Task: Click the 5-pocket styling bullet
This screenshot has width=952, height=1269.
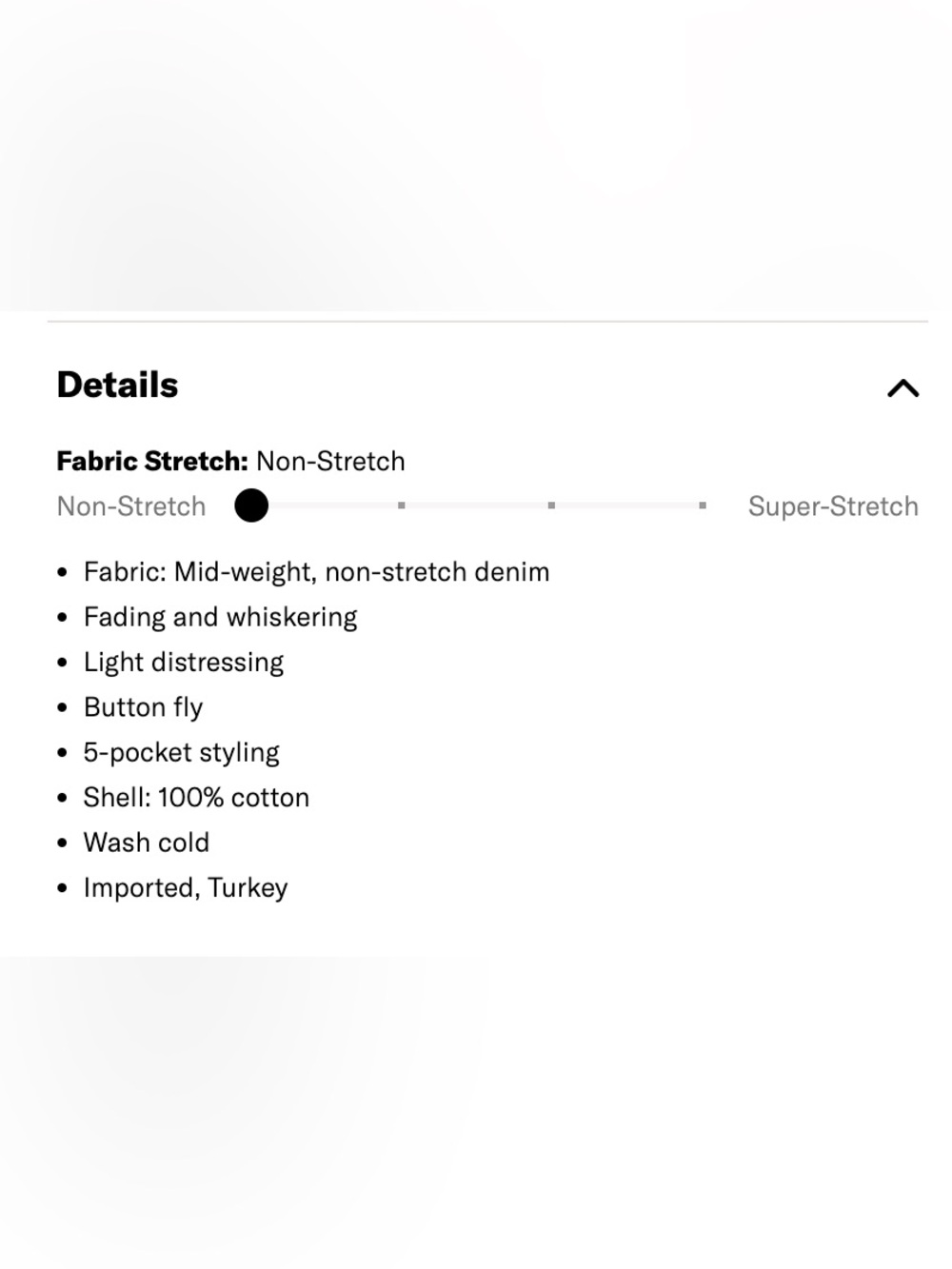Action: pyautogui.click(x=181, y=752)
